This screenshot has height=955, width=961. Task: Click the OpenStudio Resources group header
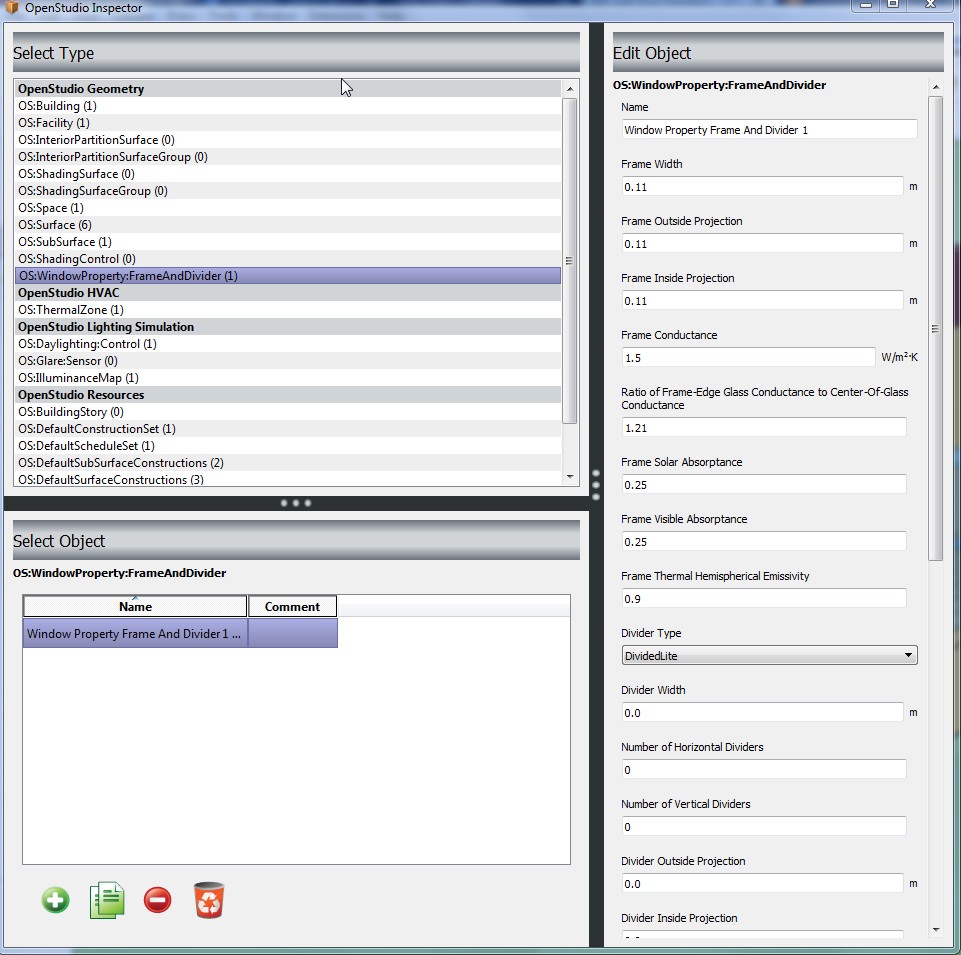pos(287,395)
